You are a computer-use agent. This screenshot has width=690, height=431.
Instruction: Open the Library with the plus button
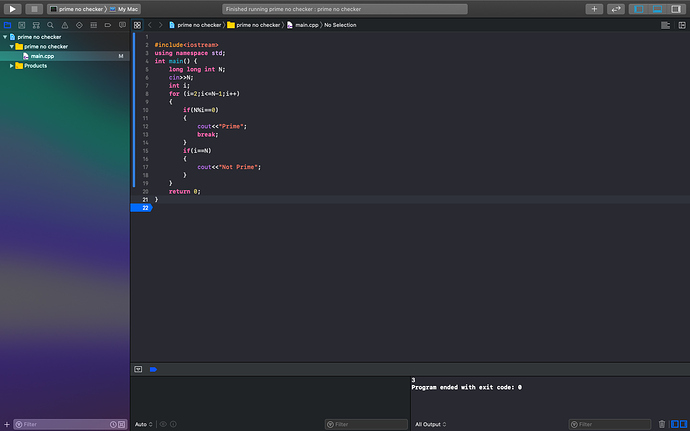pyautogui.click(x=594, y=9)
